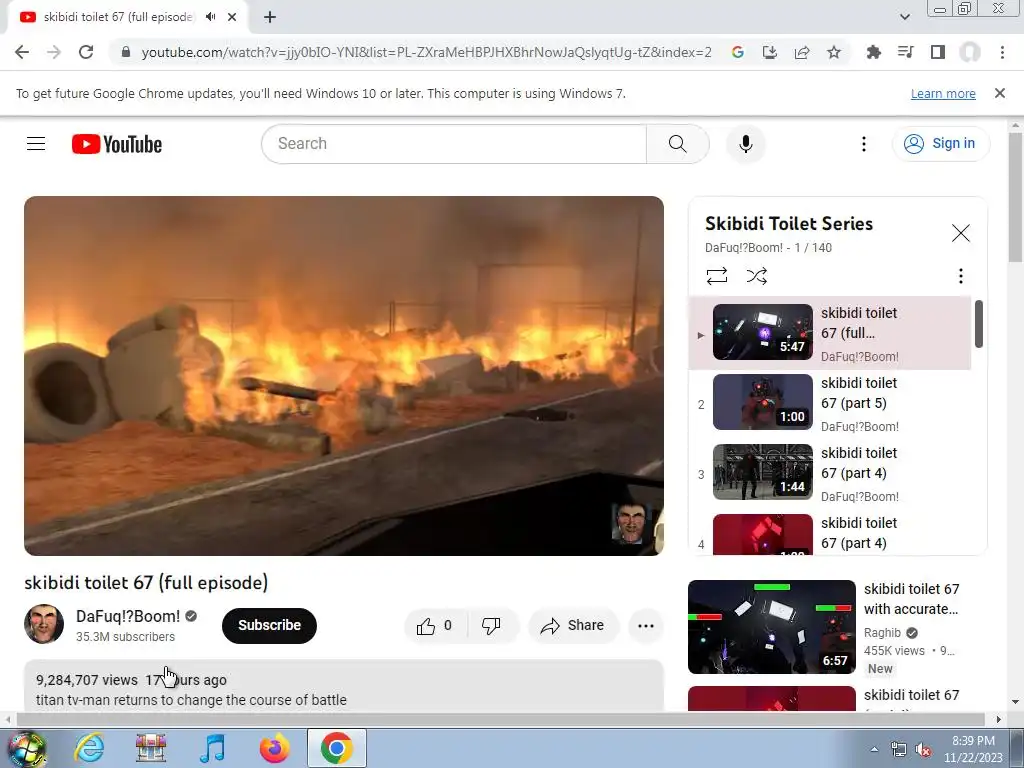1024x768 pixels.
Task: Play playlist item 4 with red thumbnail
Action: 830,533
